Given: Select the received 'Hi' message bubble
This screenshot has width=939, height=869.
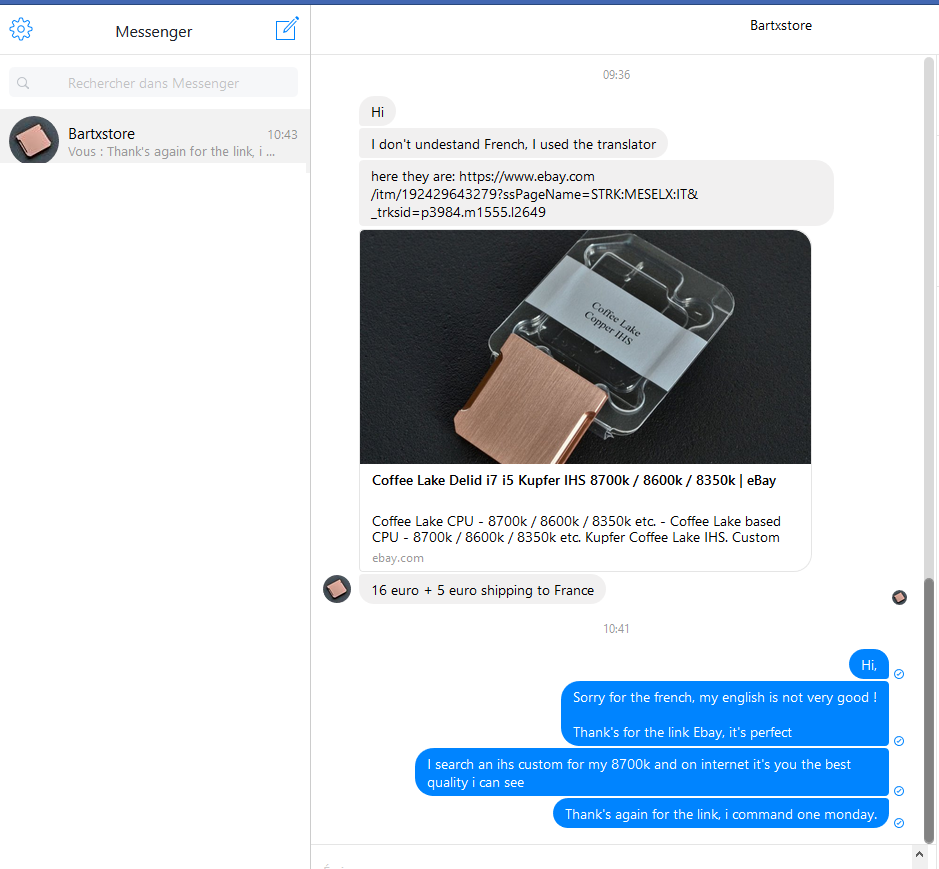Looking at the screenshot, I should [377, 112].
